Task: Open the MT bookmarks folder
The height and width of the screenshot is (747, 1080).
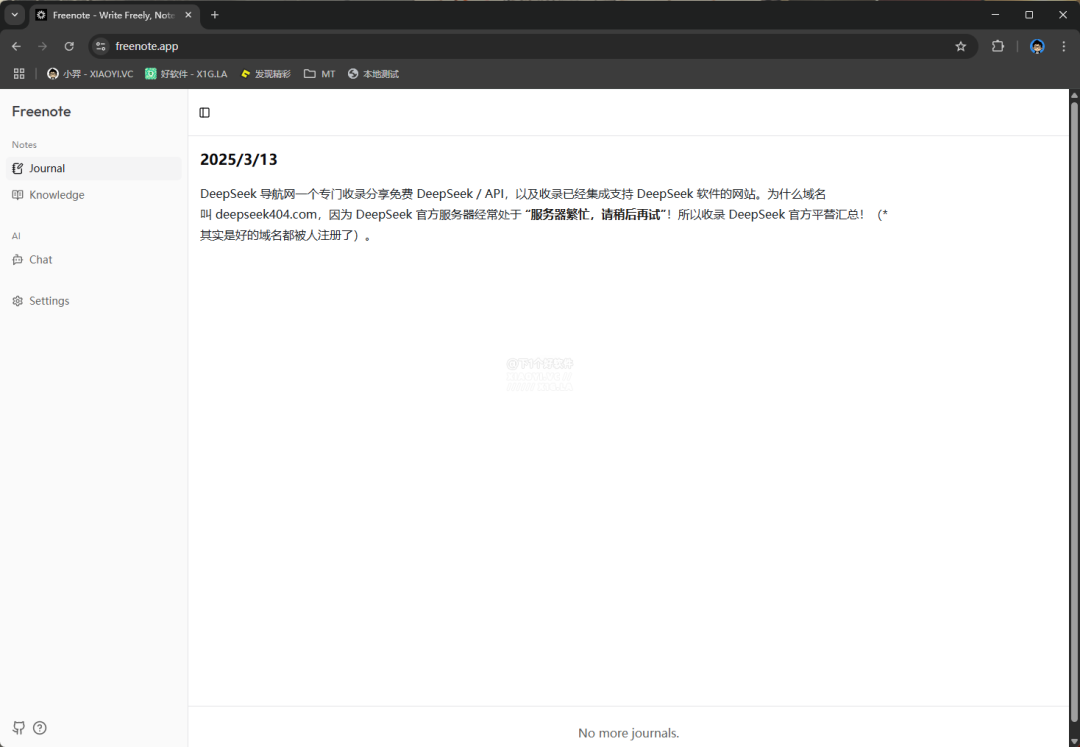Action: click(x=320, y=74)
